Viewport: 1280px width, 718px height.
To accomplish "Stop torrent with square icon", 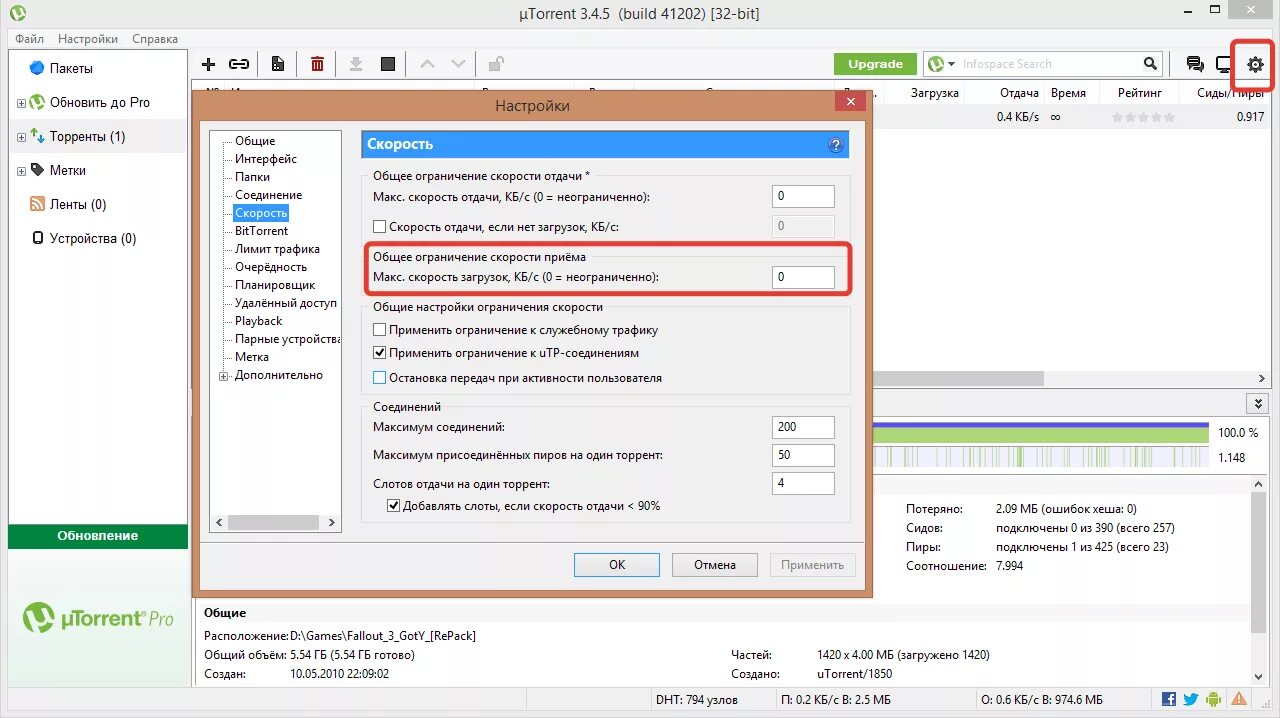I will (x=388, y=64).
